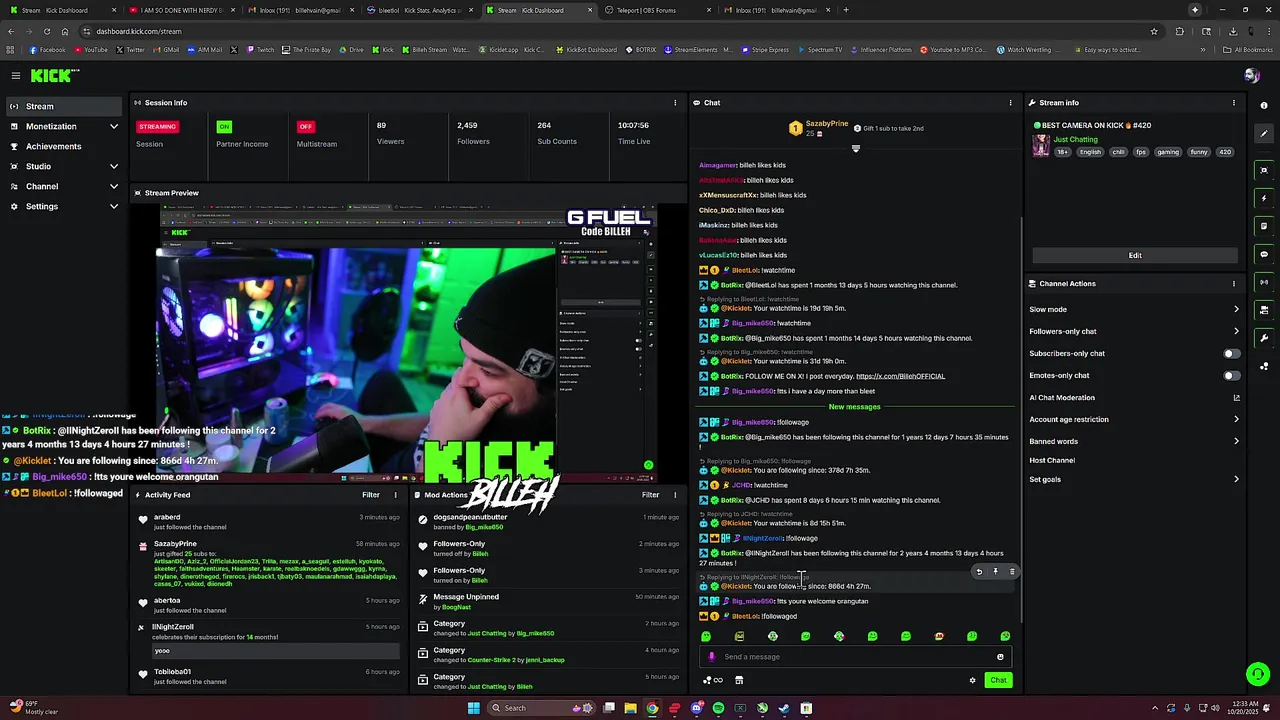Open x.com/BillehOFFICIAL link in chat

click(x=900, y=376)
